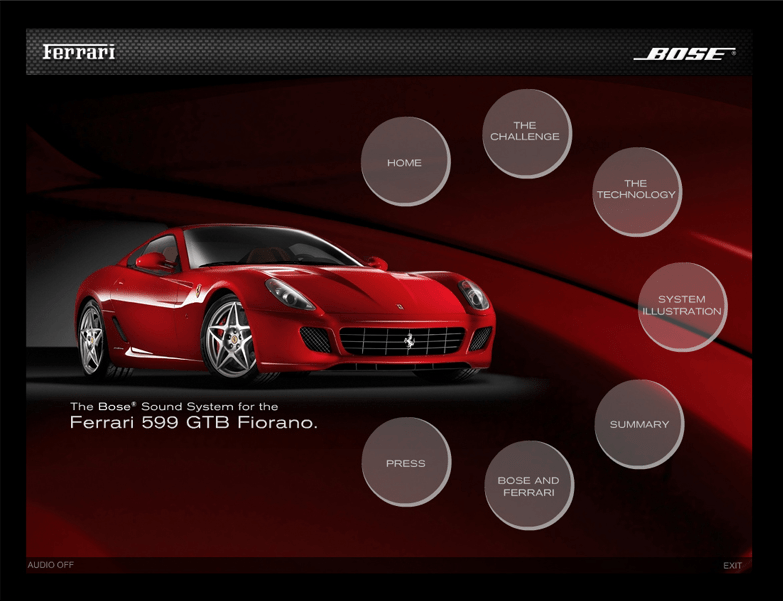Open the Home circle menu
Screen dimensions: 783x601
pos(405,162)
